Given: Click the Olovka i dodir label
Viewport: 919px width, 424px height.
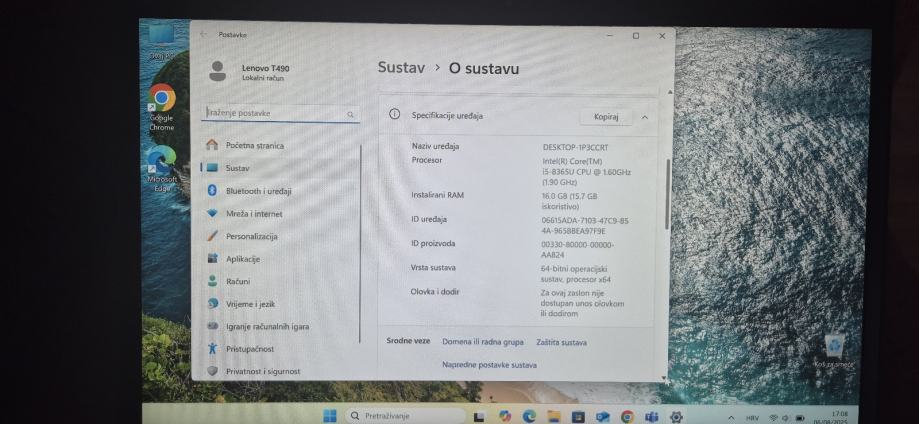Looking at the screenshot, I should tap(435, 291).
